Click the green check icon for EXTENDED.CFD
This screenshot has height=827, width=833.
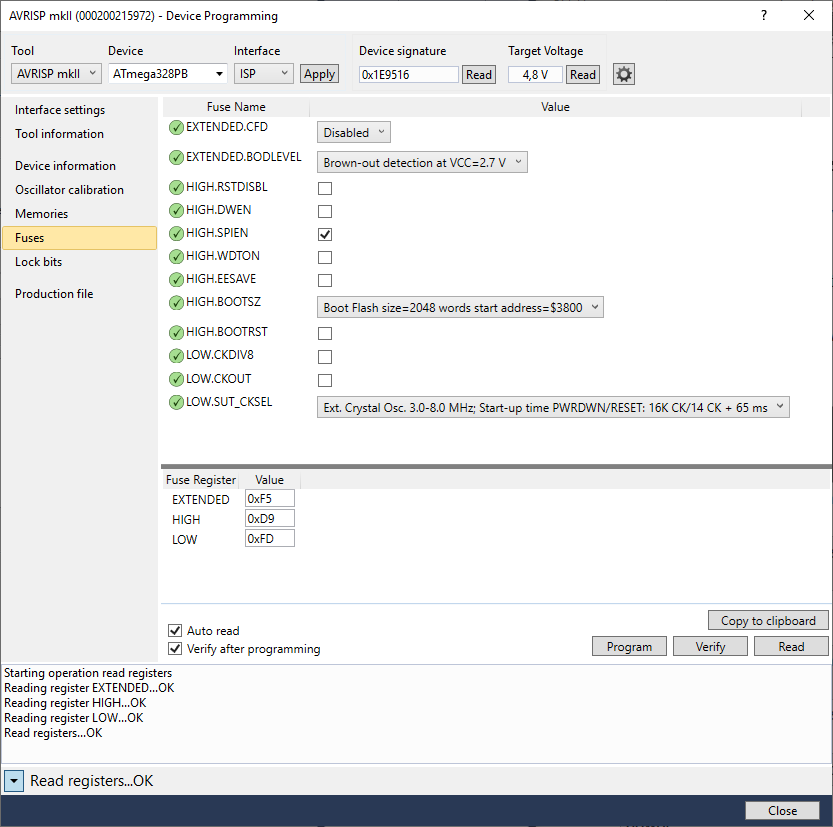coord(176,127)
